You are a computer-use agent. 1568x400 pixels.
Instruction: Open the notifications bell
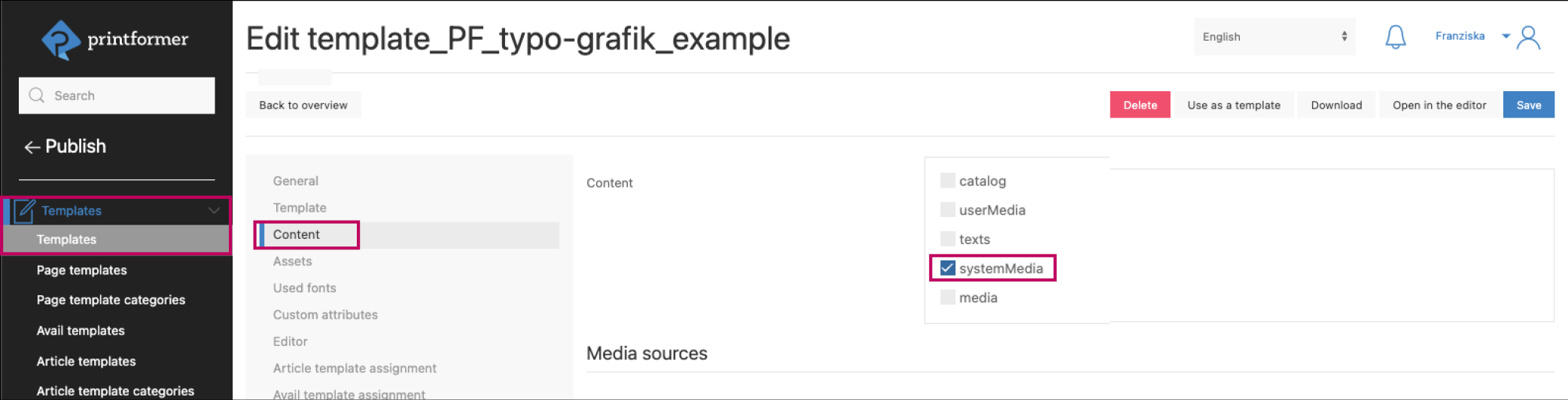click(1395, 37)
